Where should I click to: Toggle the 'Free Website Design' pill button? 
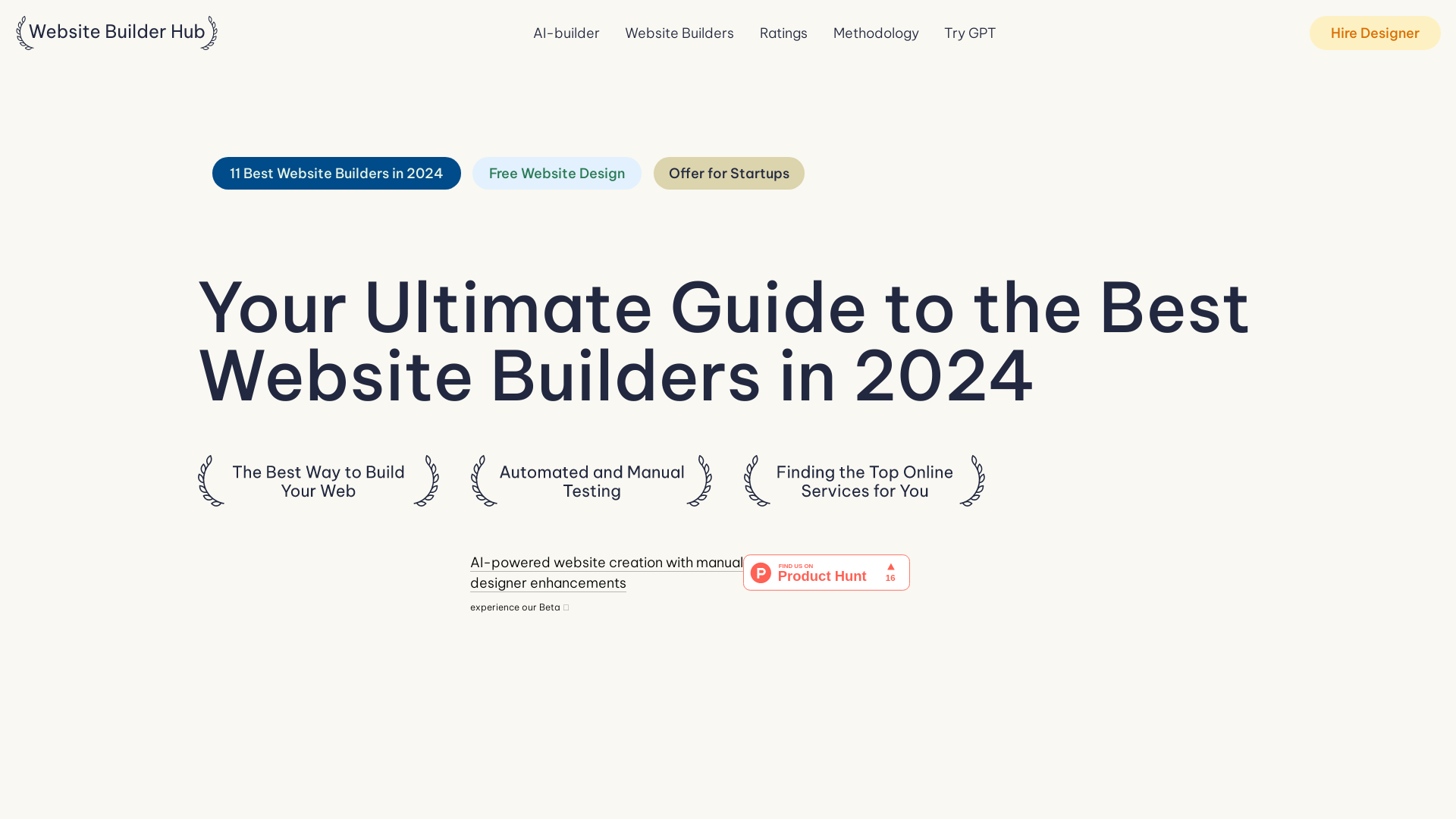tap(557, 173)
